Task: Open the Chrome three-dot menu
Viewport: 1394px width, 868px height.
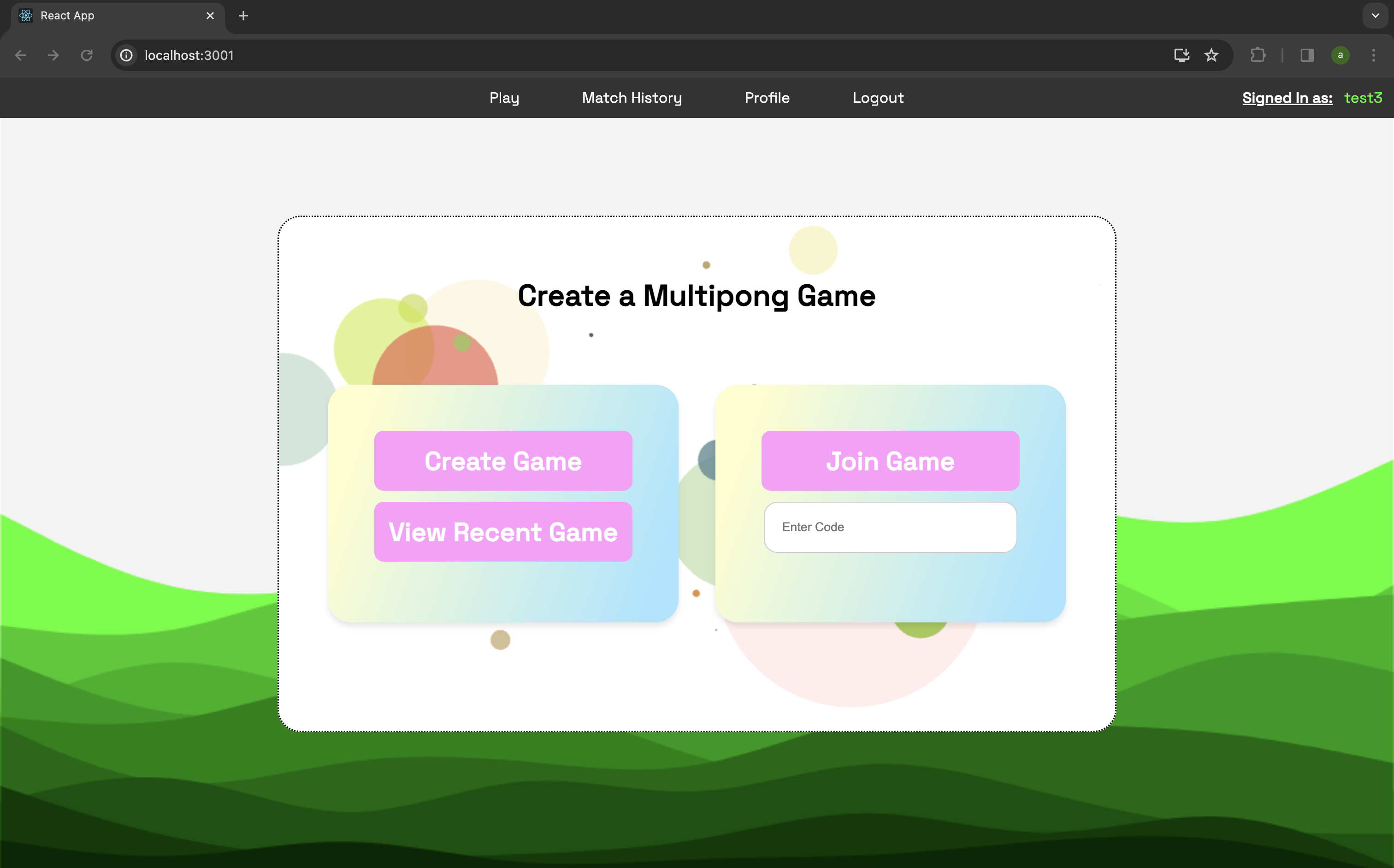Action: click(1373, 55)
